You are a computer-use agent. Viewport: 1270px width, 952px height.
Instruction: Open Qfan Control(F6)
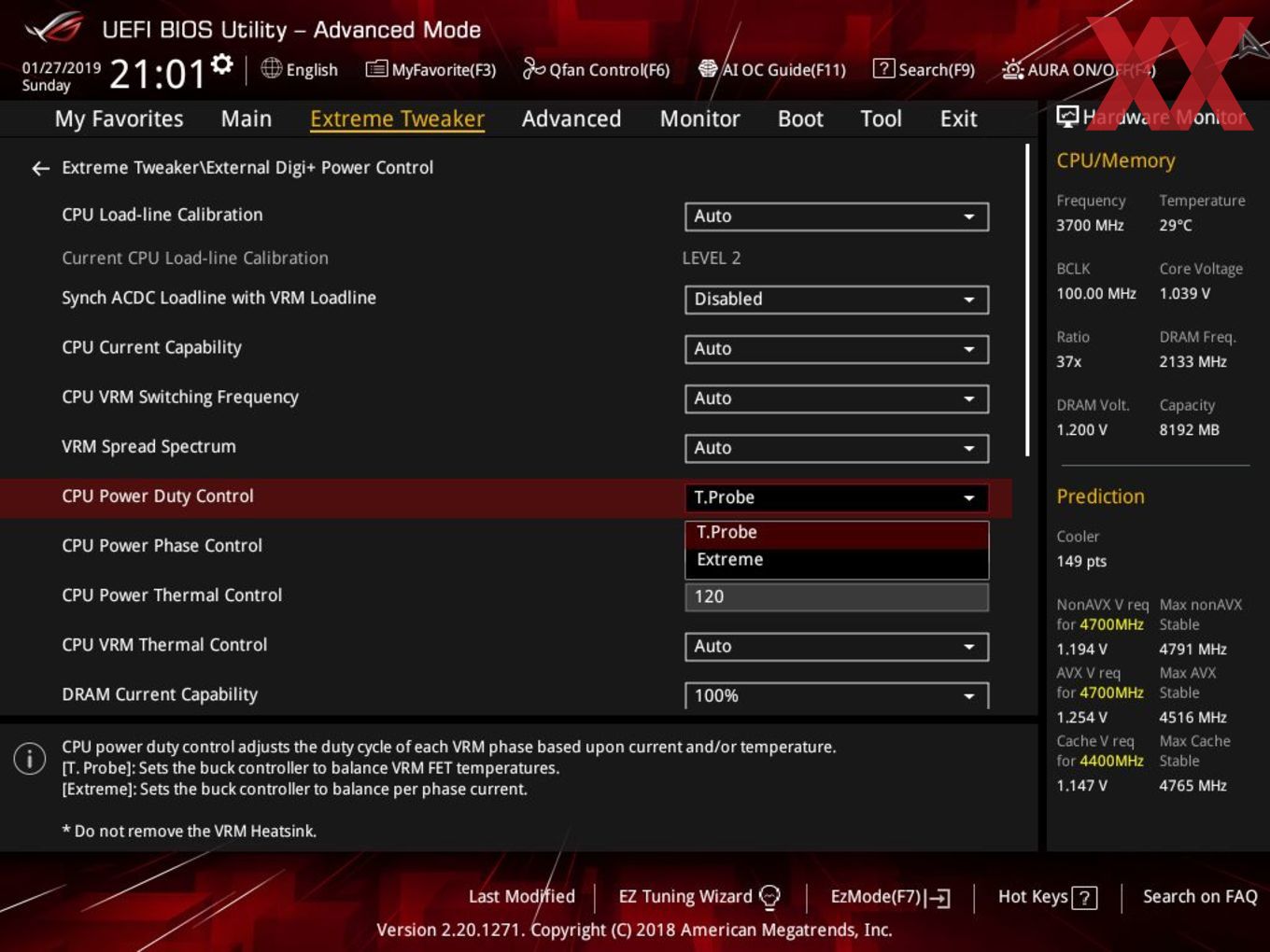point(596,69)
